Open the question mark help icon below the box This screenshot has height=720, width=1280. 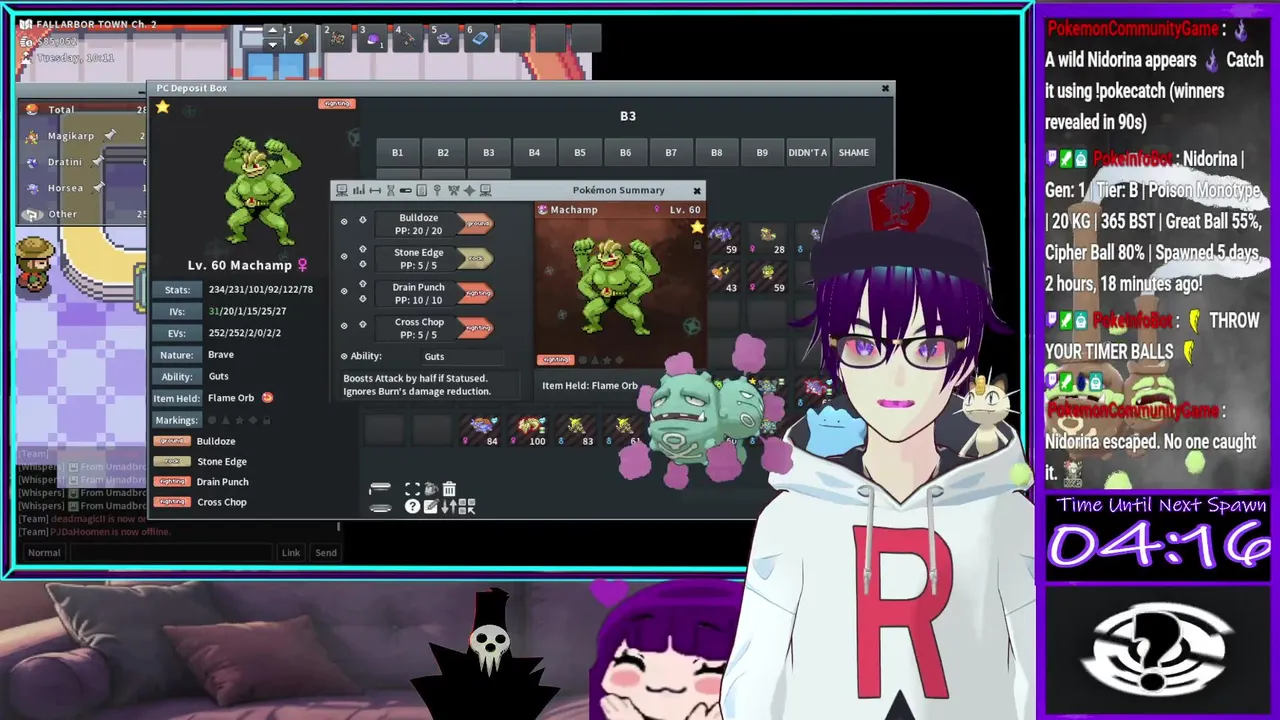(412, 506)
